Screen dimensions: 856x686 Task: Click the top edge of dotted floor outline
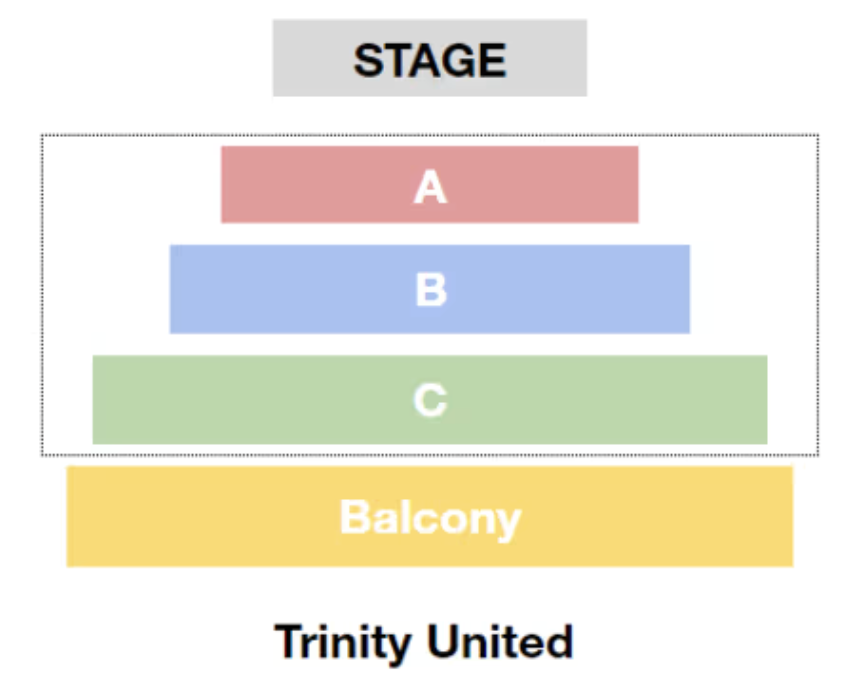pos(430,135)
